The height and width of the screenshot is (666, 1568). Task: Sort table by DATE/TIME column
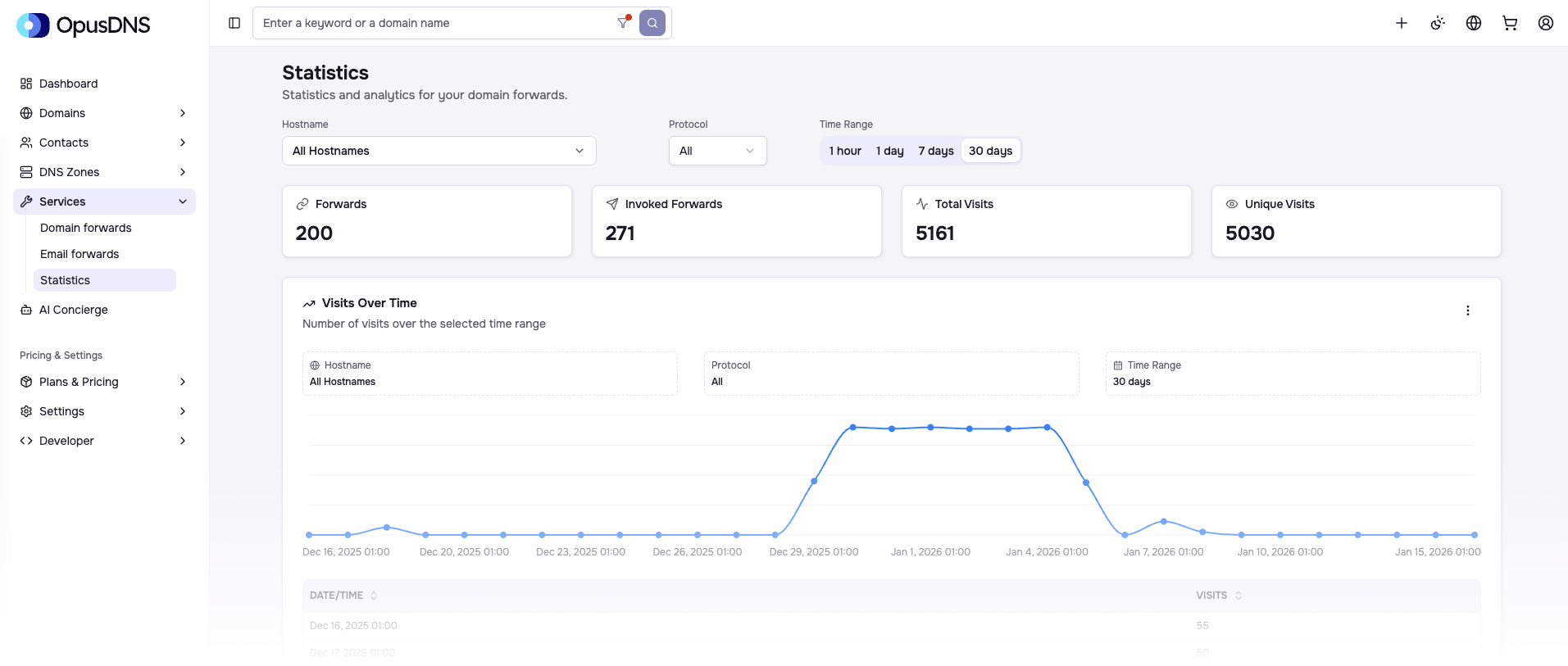pyautogui.click(x=343, y=596)
